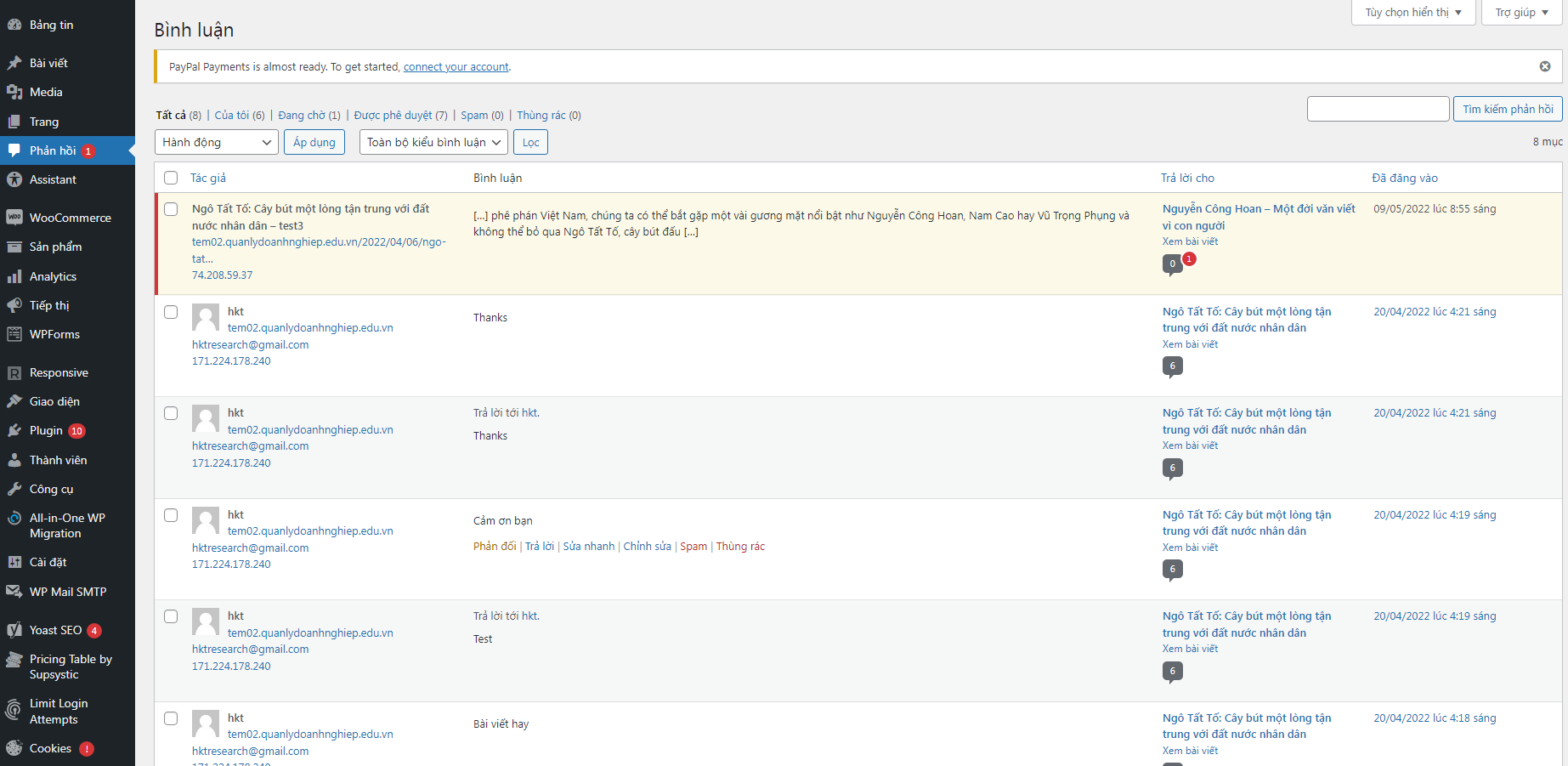The width and height of the screenshot is (1568, 766).
Task: Expand the 'Toàn bộ kiểu bình luận' dropdown
Action: 433,142
